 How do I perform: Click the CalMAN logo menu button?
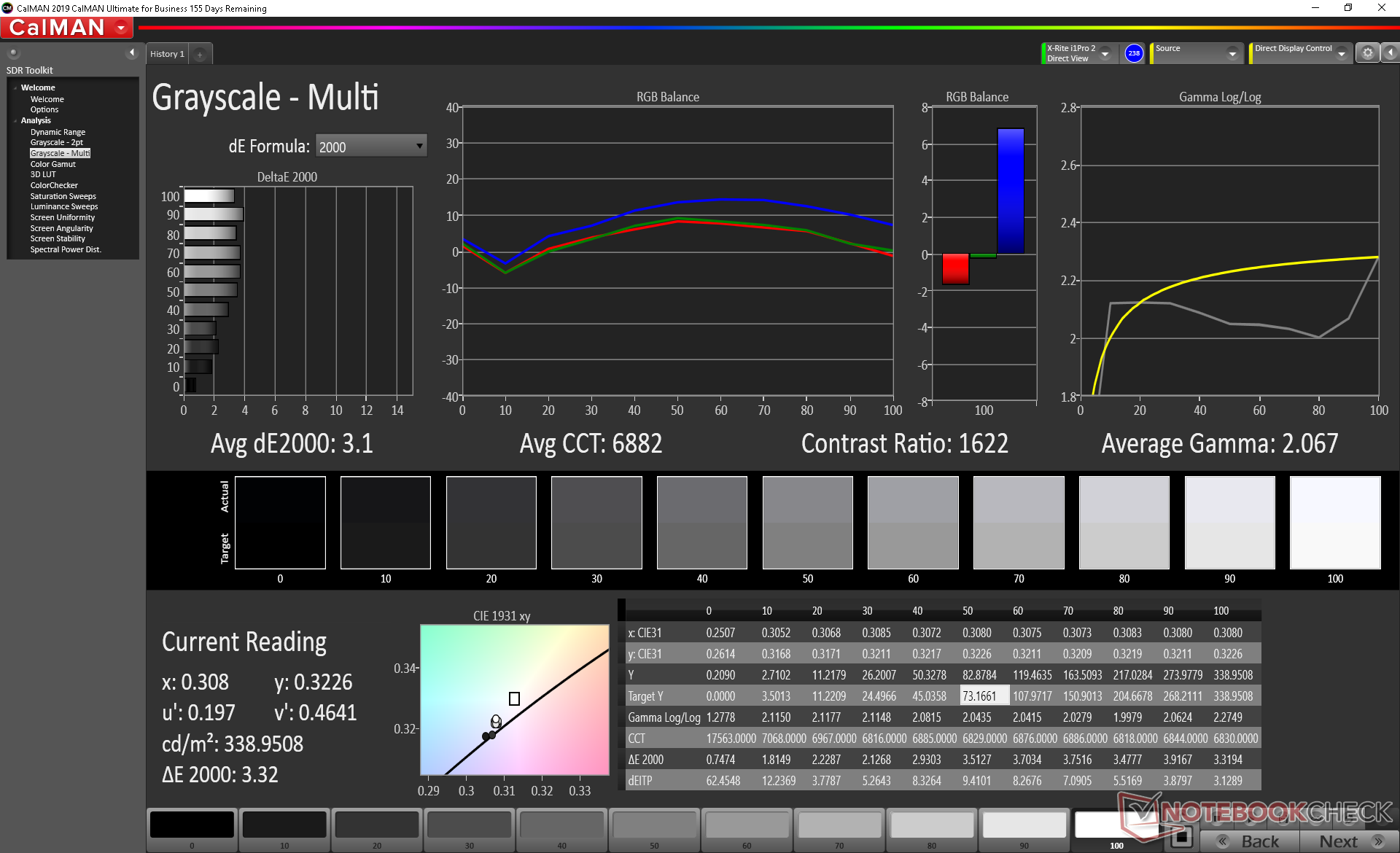click(x=67, y=28)
